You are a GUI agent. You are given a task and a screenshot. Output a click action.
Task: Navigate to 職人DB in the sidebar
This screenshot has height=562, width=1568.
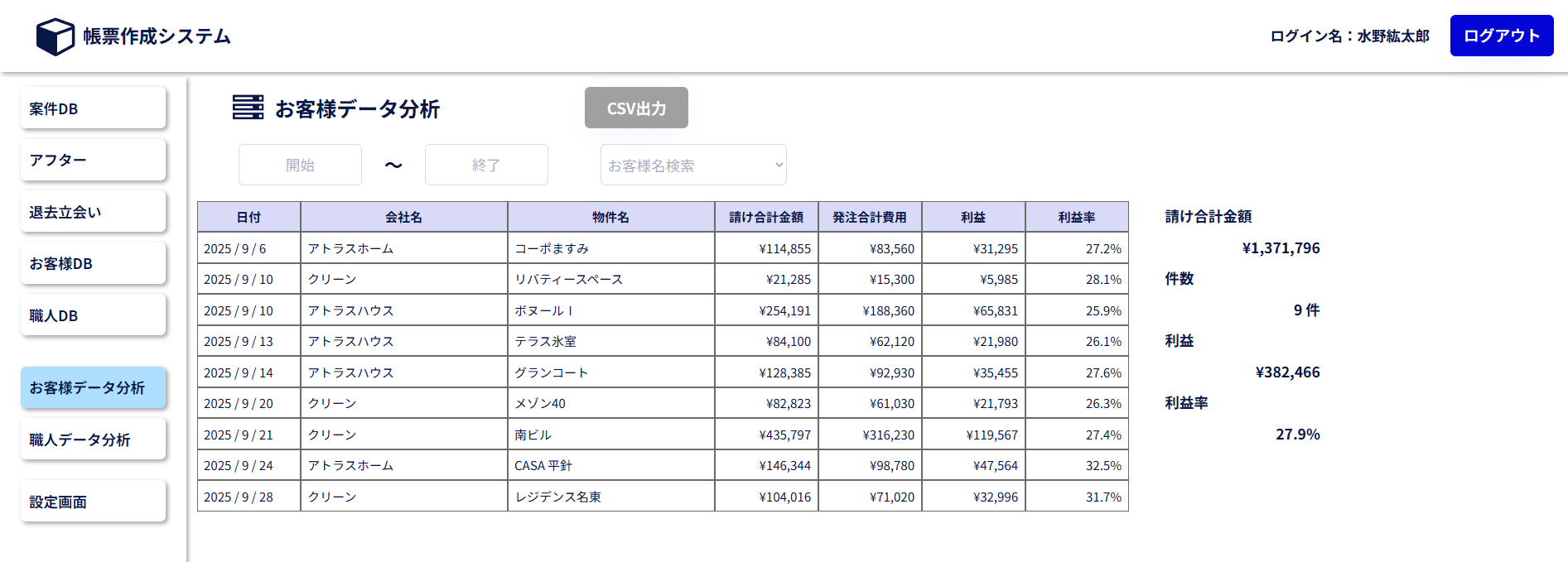[93, 315]
